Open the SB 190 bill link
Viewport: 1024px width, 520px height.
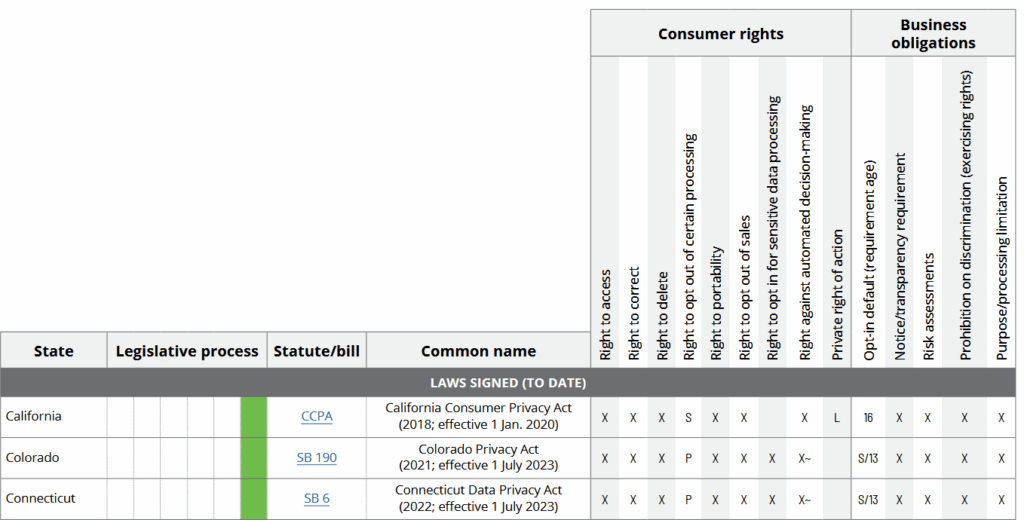[317, 457]
